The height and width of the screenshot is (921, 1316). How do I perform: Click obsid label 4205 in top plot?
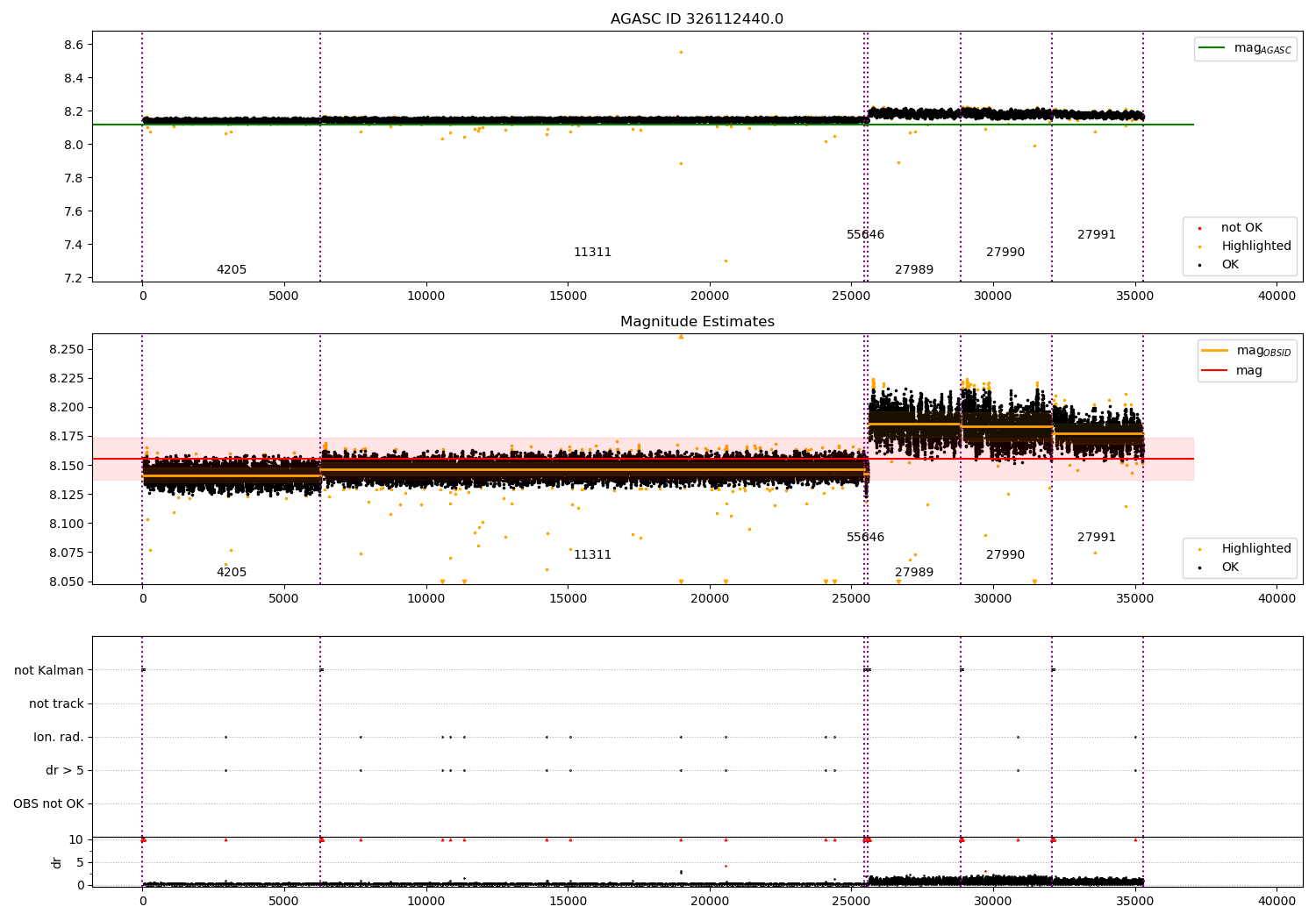pos(232,270)
